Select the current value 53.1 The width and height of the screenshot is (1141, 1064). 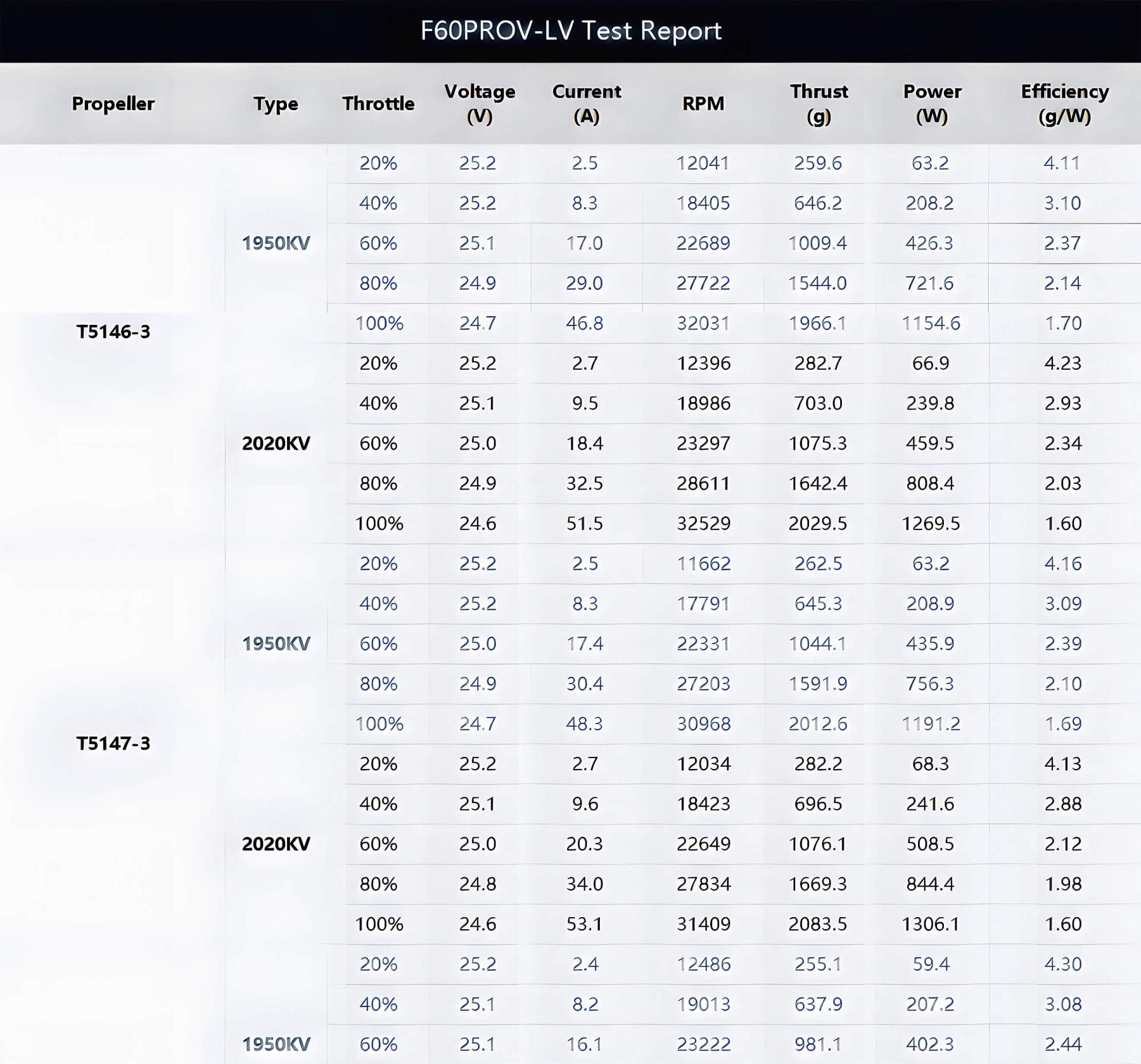pyautogui.click(x=584, y=924)
